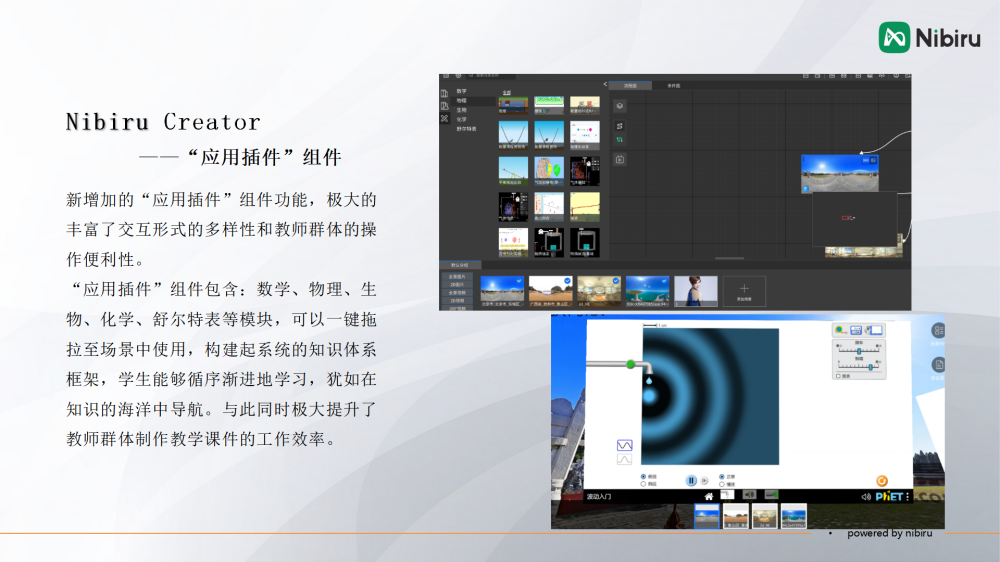The height and width of the screenshot is (562, 1000).
Task: Select single pulse wave mode button
Action: coord(624,459)
